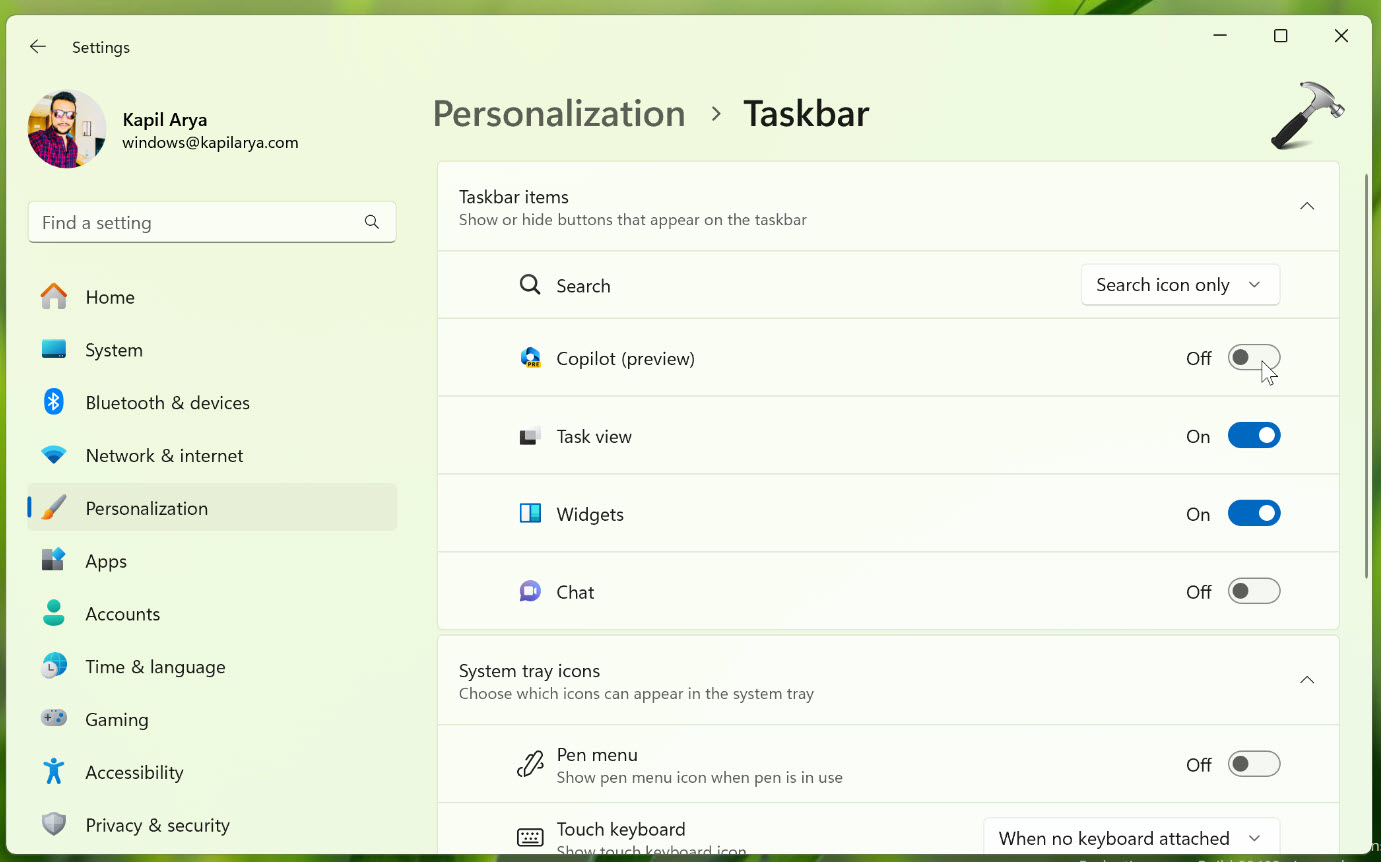Click the Network & internet Wi-Fi icon

point(54,455)
